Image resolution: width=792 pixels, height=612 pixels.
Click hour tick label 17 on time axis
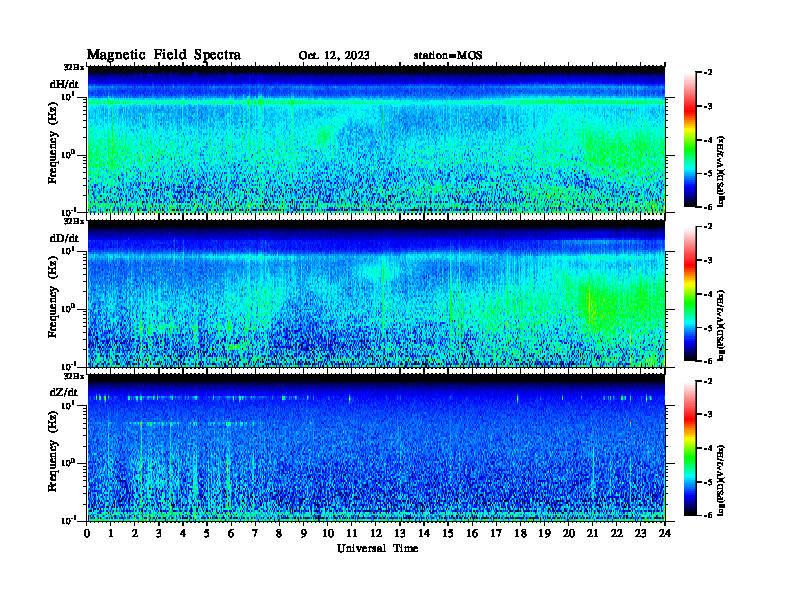pyautogui.click(x=496, y=534)
